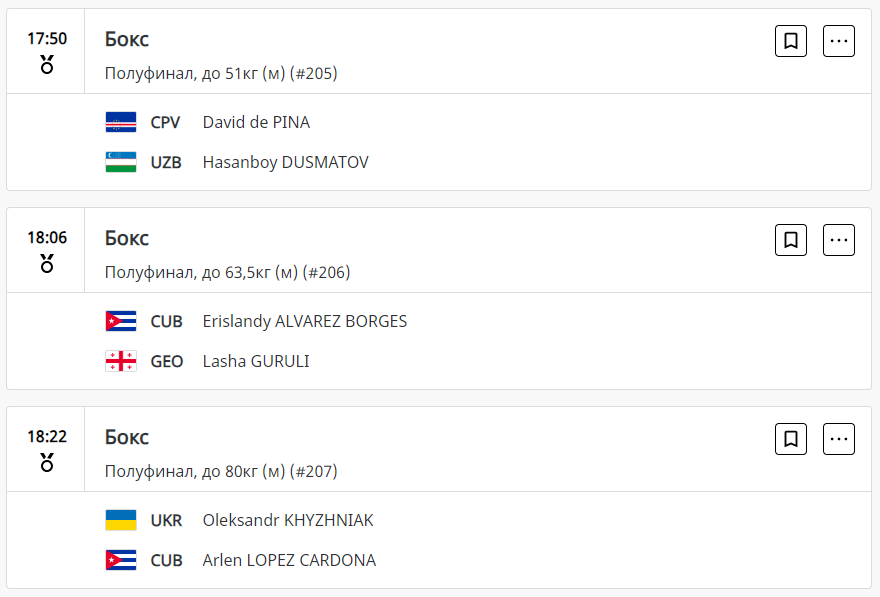Open athlete Oleksandr KHYZHNIAK

[x=288, y=521]
